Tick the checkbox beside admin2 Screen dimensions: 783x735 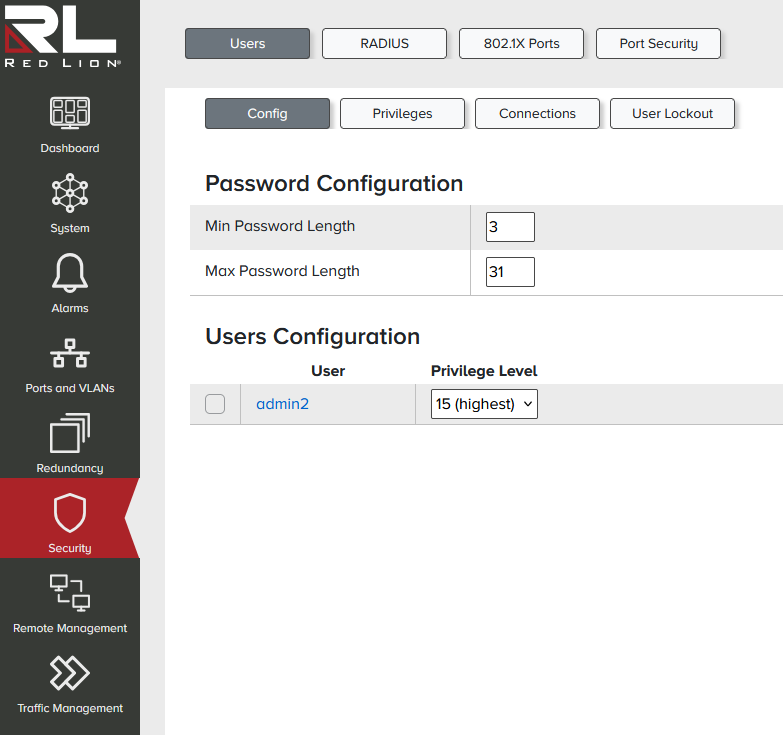pos(215,404)
